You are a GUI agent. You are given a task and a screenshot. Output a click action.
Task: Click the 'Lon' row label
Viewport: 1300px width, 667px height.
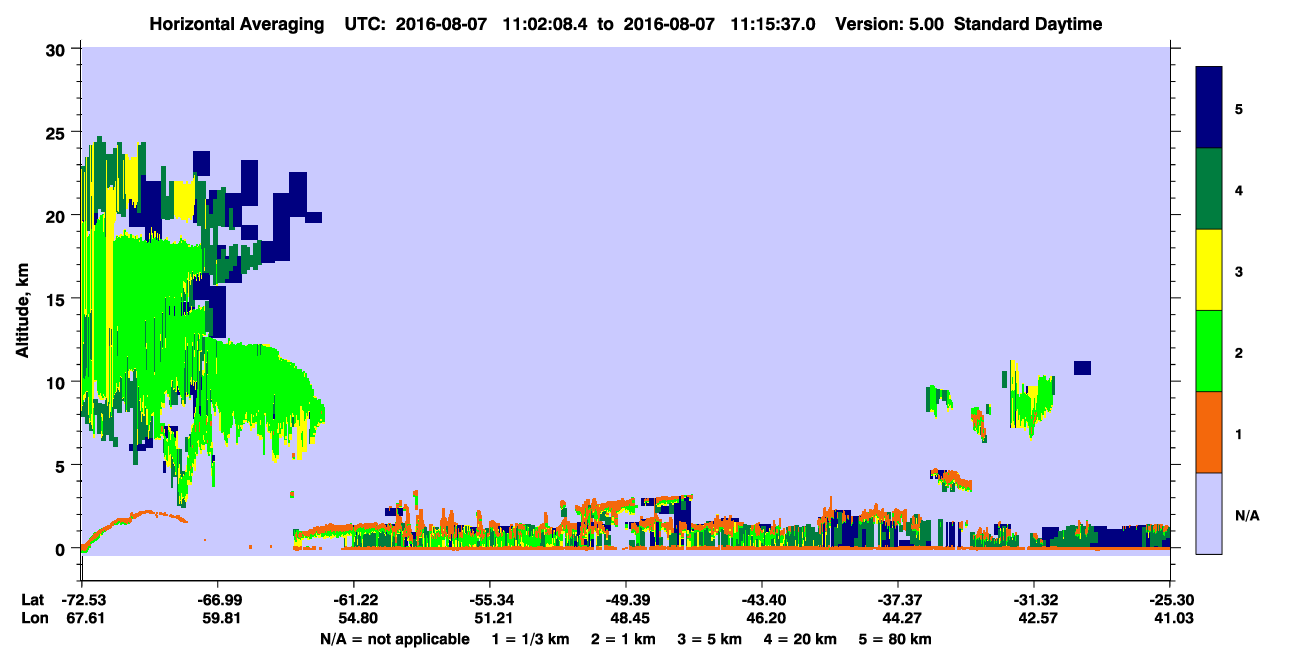pos(34,618)
